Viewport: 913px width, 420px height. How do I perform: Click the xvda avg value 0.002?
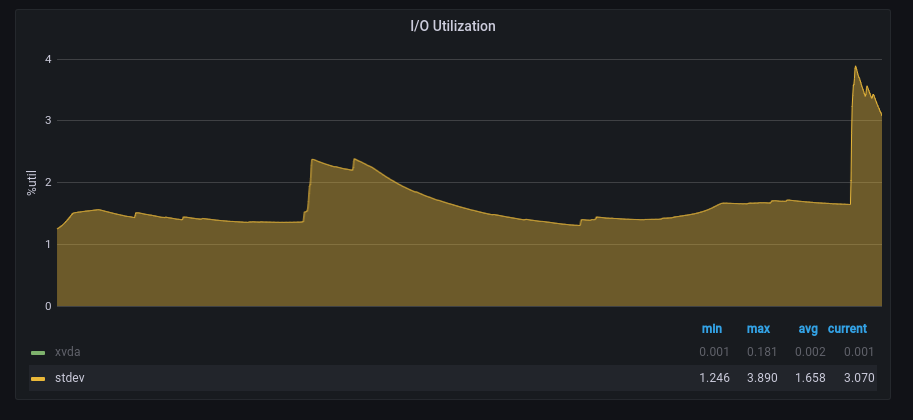tap(810, 352)
